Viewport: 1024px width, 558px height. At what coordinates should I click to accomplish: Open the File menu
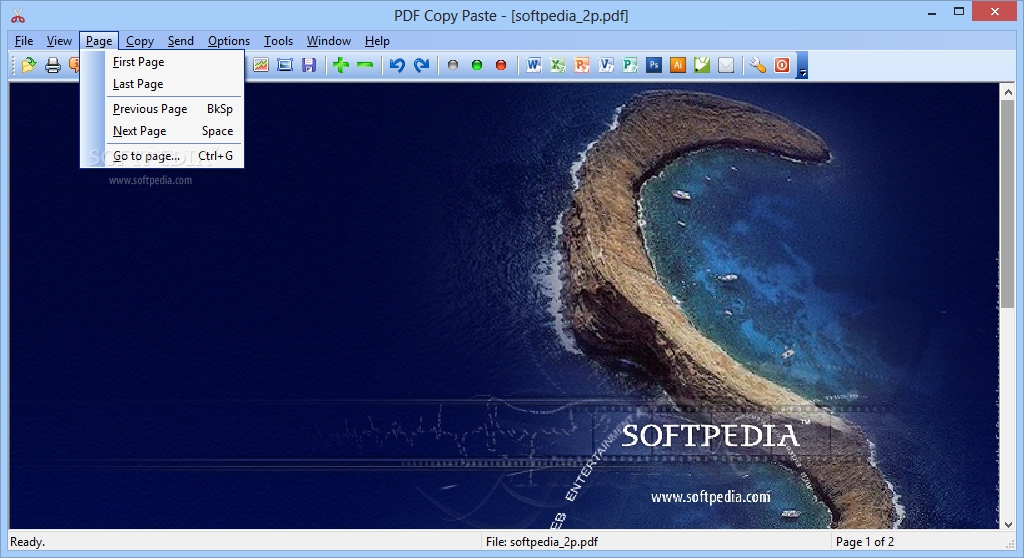24,41
